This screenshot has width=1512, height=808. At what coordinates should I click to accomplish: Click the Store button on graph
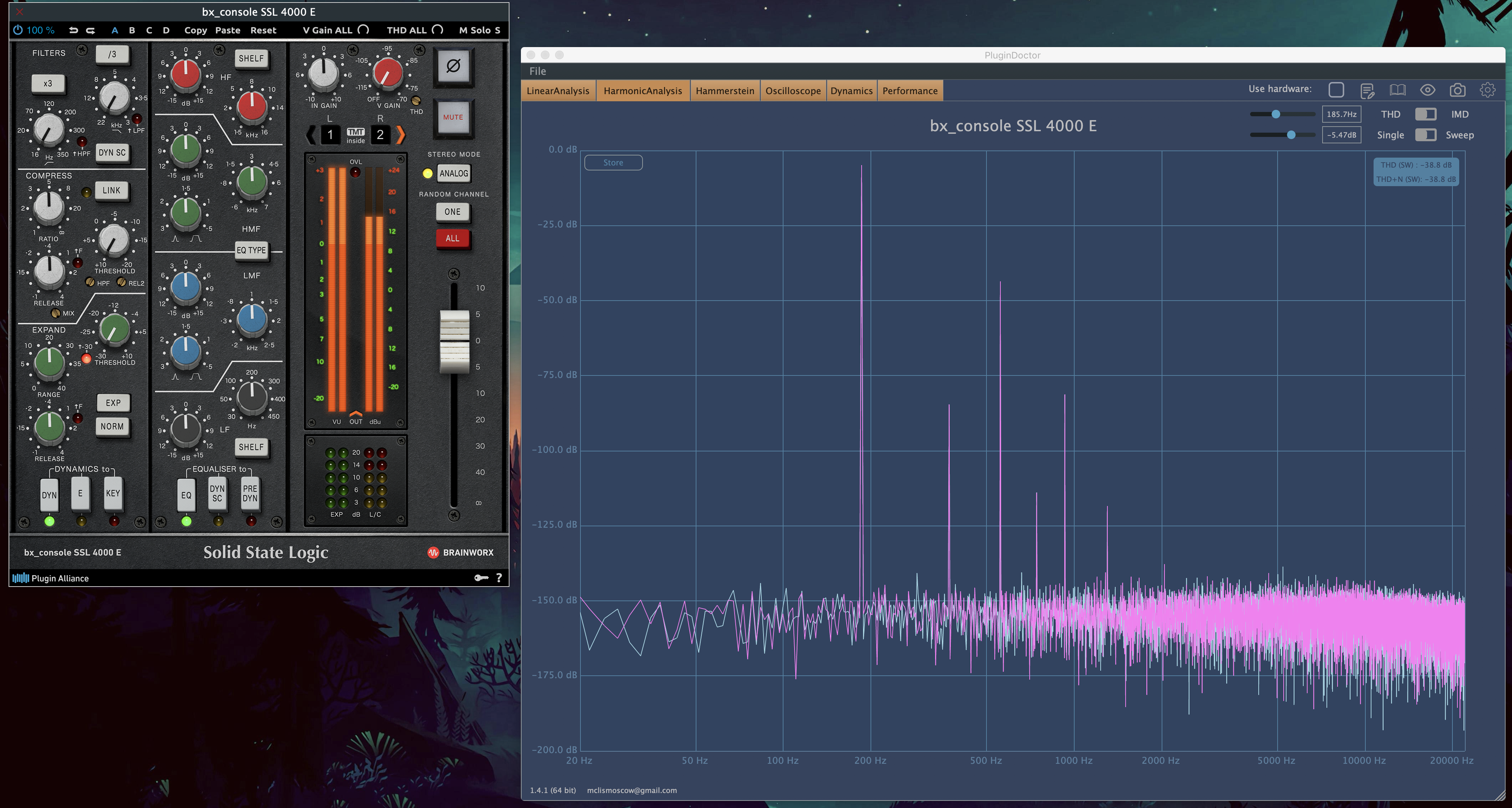click(x=613, y=163)
